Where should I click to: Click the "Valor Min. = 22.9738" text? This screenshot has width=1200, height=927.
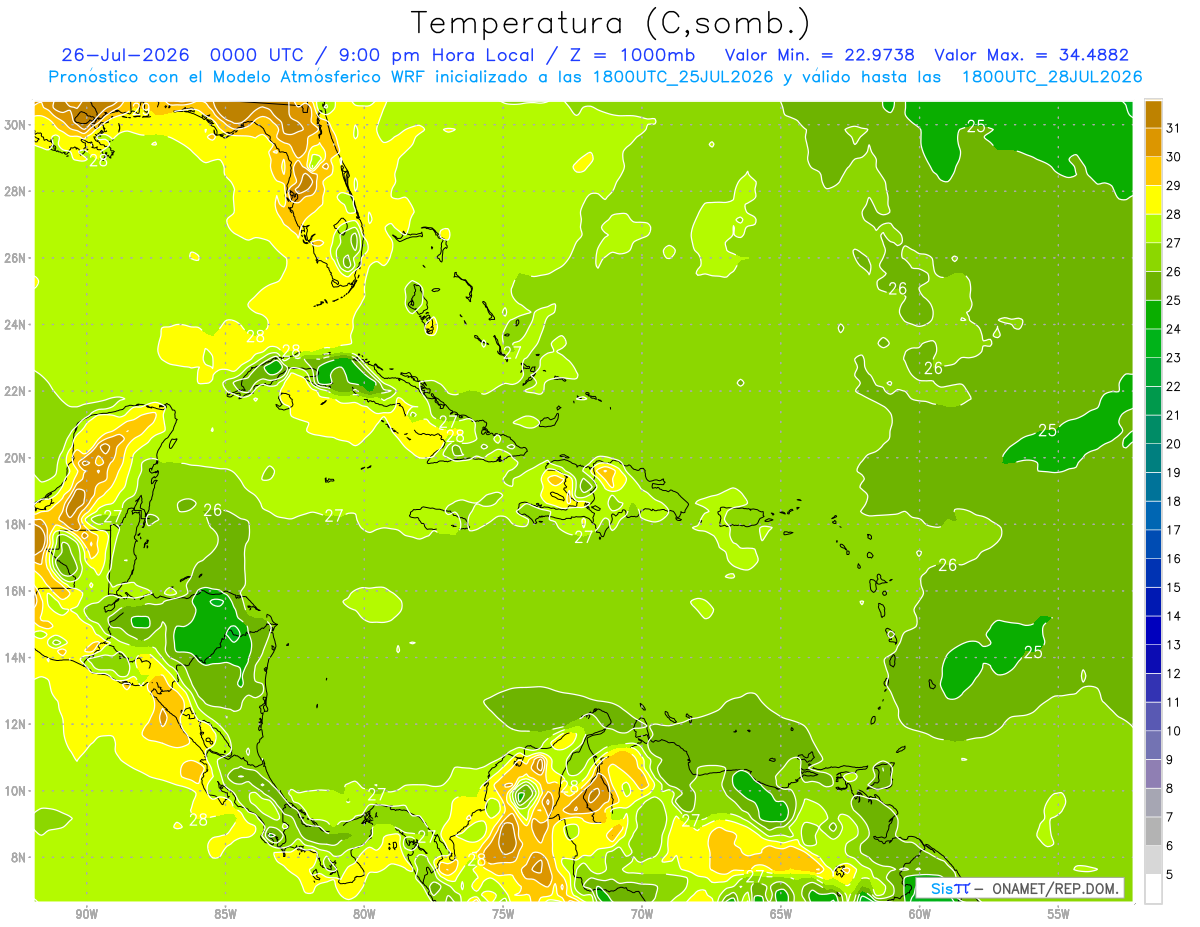(820, 55)
